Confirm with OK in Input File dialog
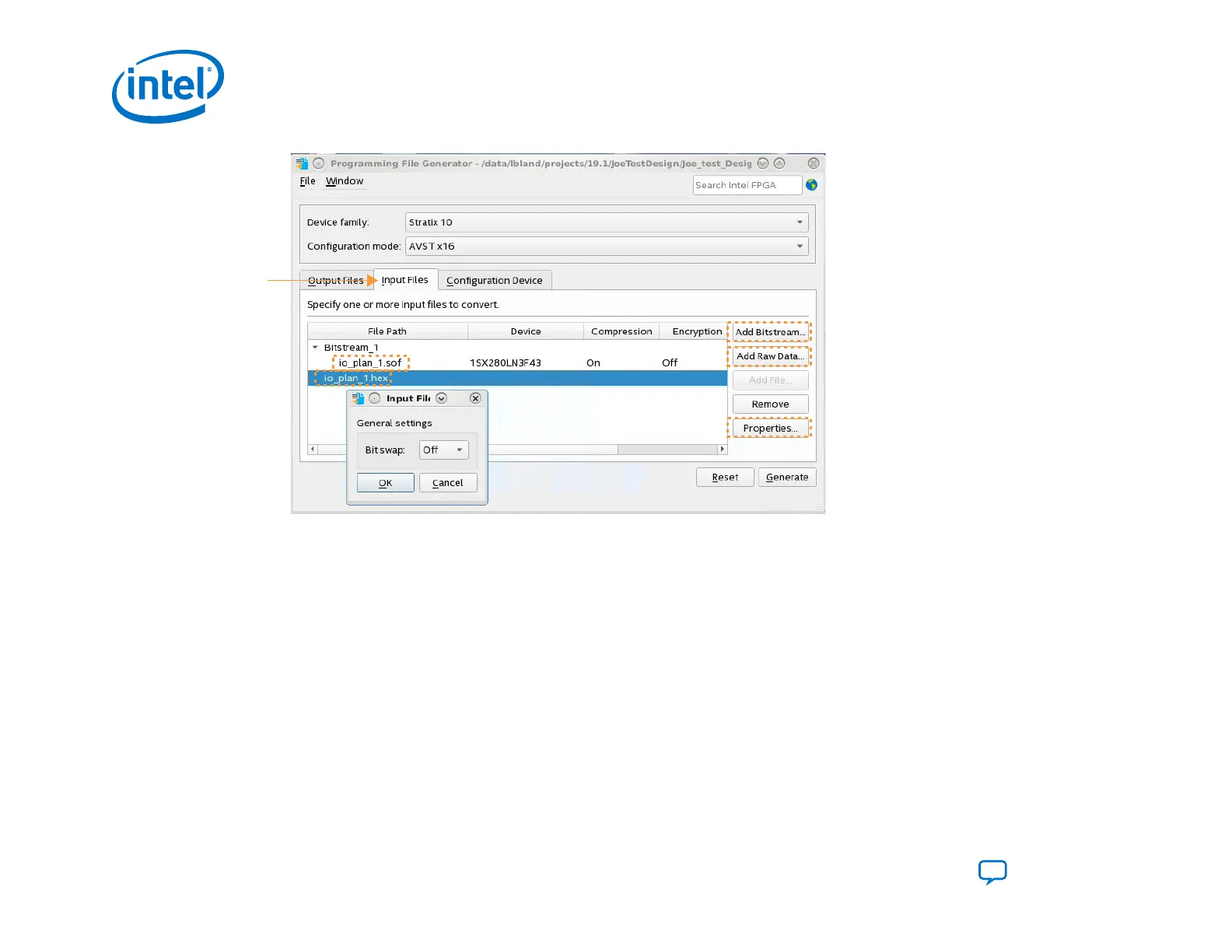 (386, 483)
